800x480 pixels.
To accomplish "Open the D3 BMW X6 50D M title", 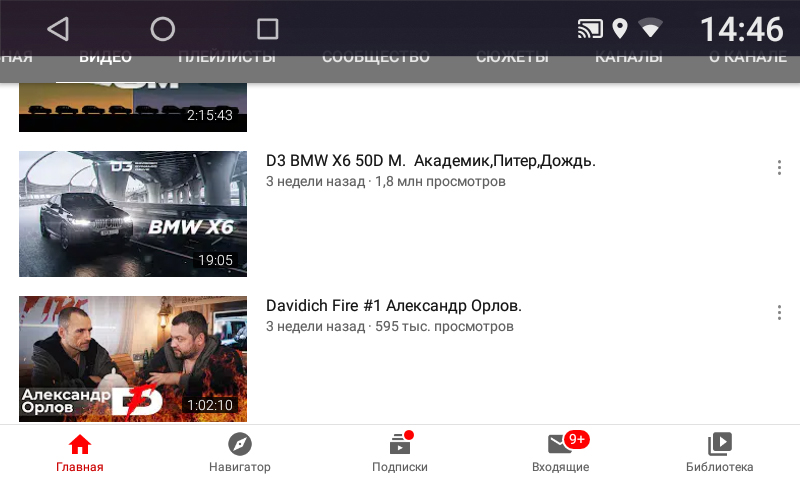I will 431,161.
